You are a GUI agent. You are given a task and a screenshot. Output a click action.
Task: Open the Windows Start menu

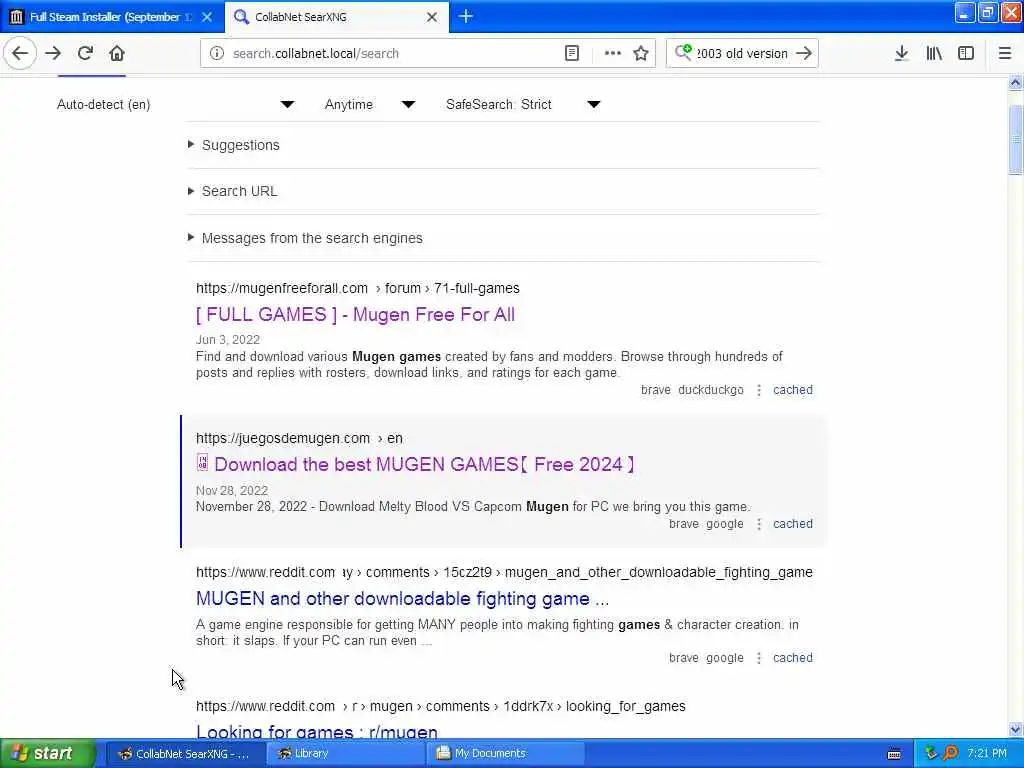point(48,753)
